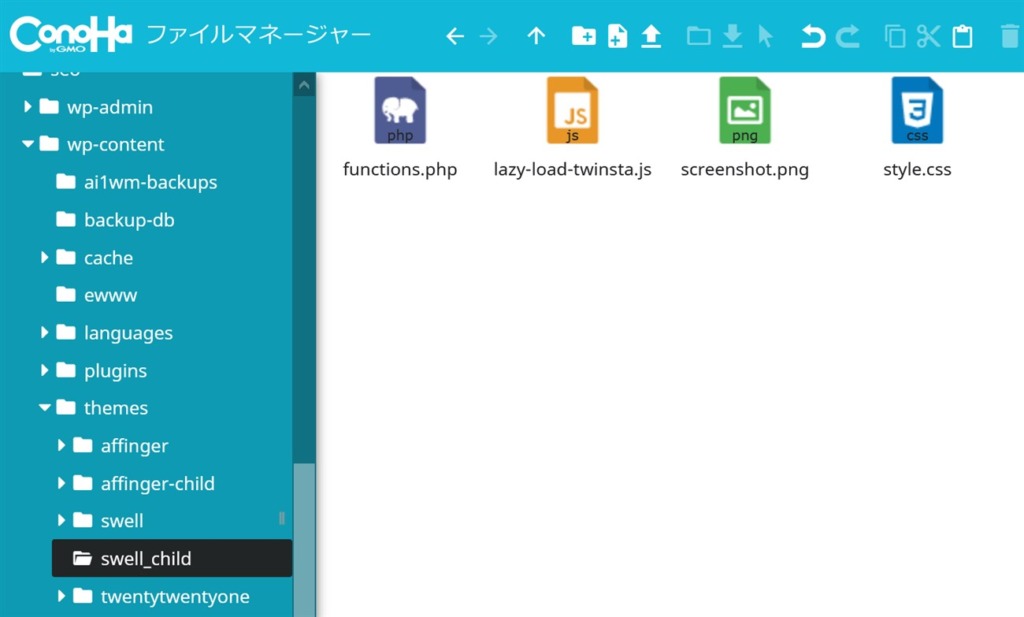
Task: Expand the twentytwentyone folder arrow
Action: [61, 595]
